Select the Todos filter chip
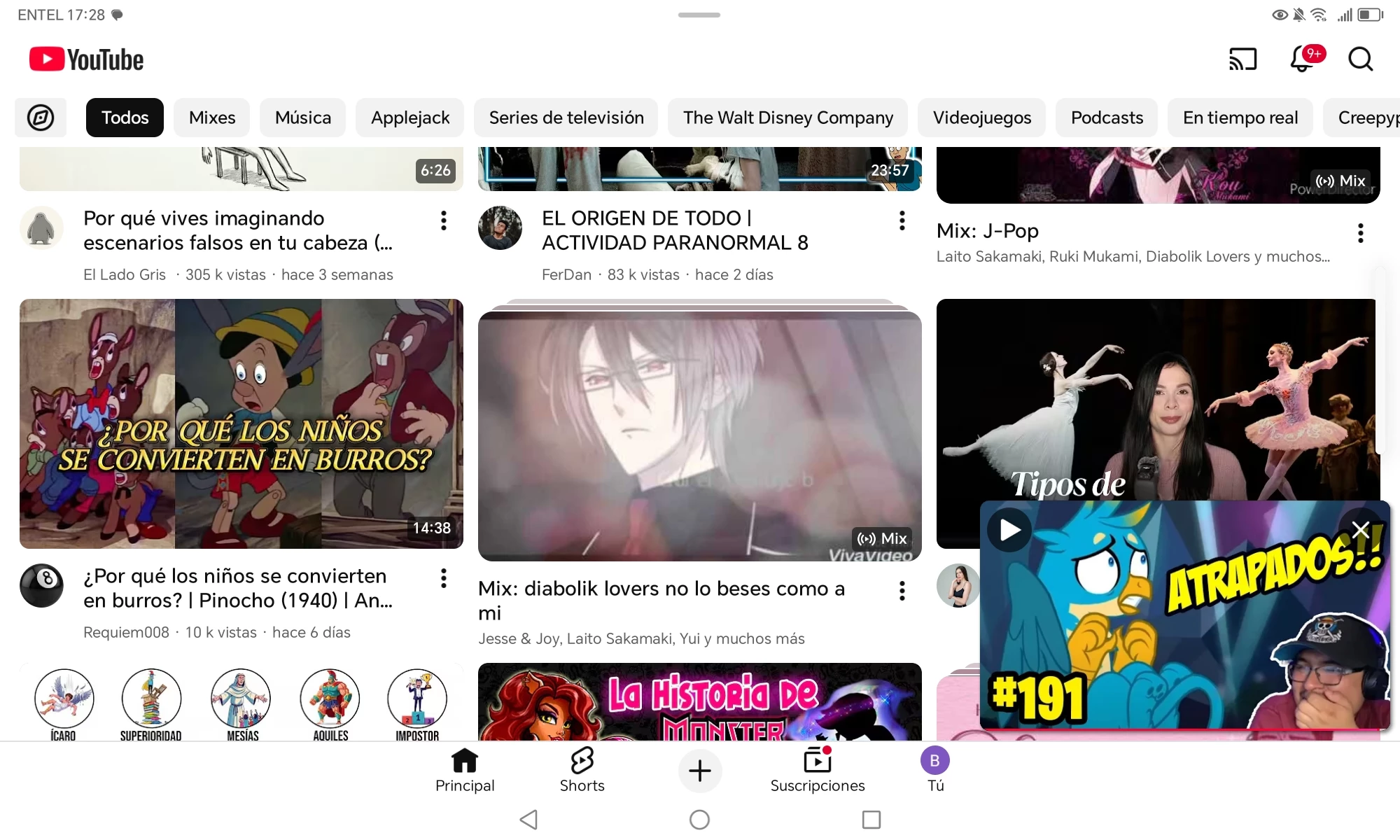The height and width of the screenshot is (840, 1400). coord(125,118)
